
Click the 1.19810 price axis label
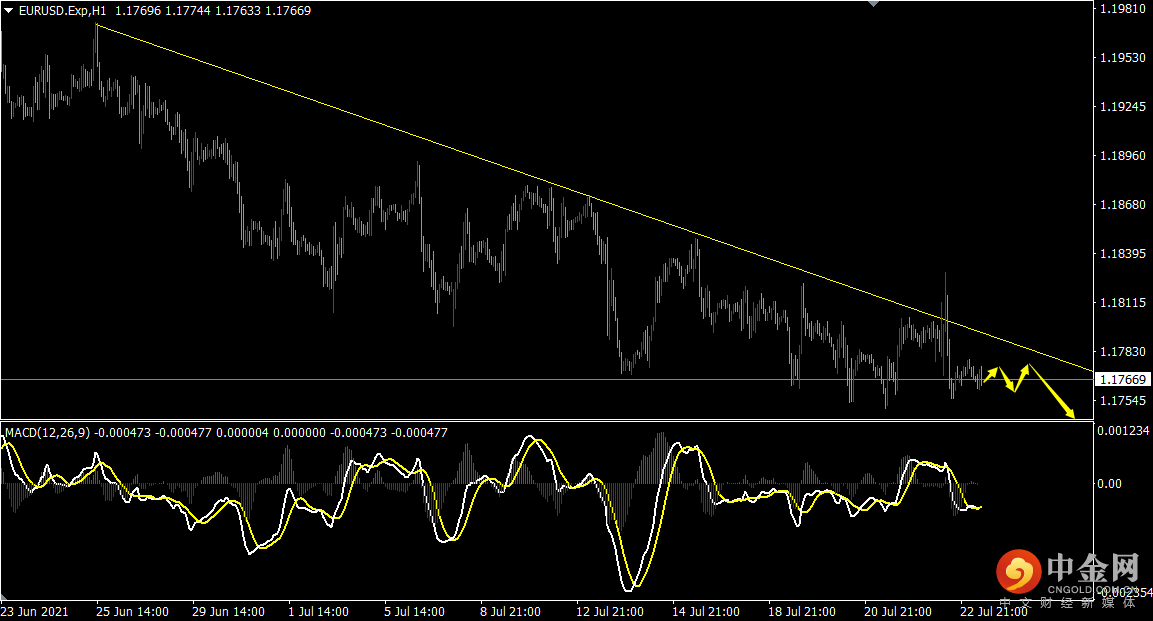(x=1122, y=9)
